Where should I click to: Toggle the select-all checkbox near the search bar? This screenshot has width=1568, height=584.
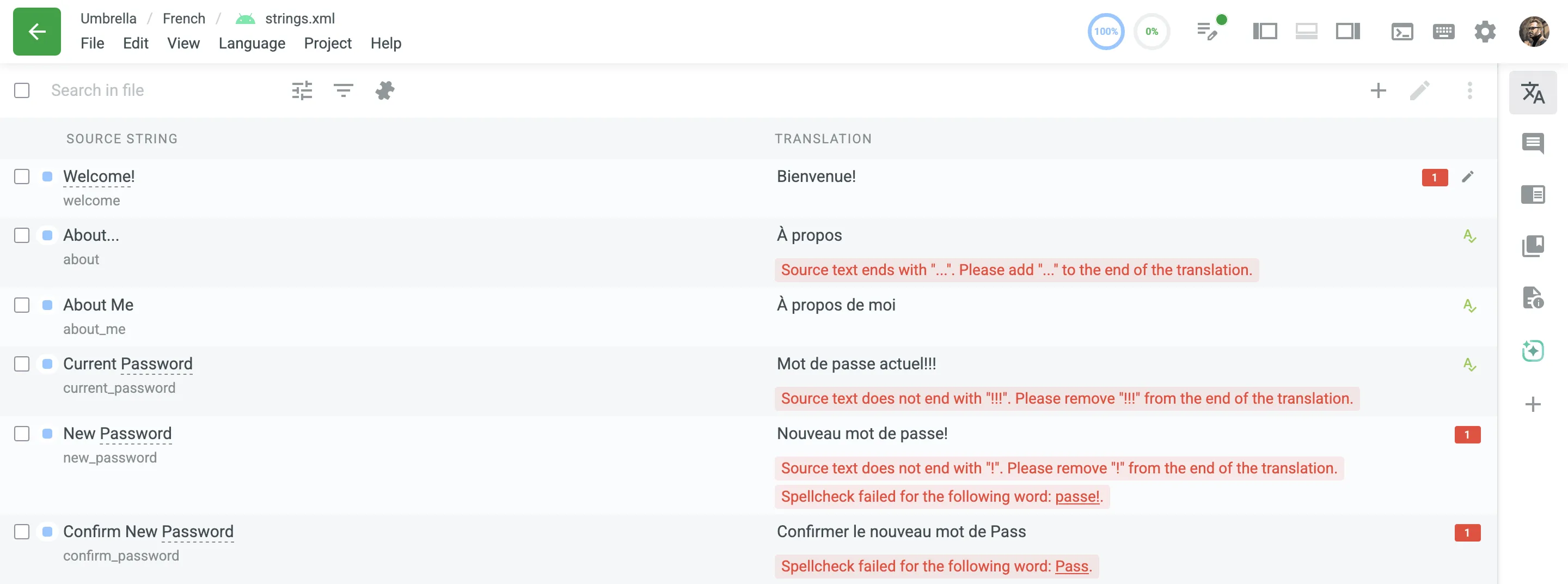click(x=22, y=90)
